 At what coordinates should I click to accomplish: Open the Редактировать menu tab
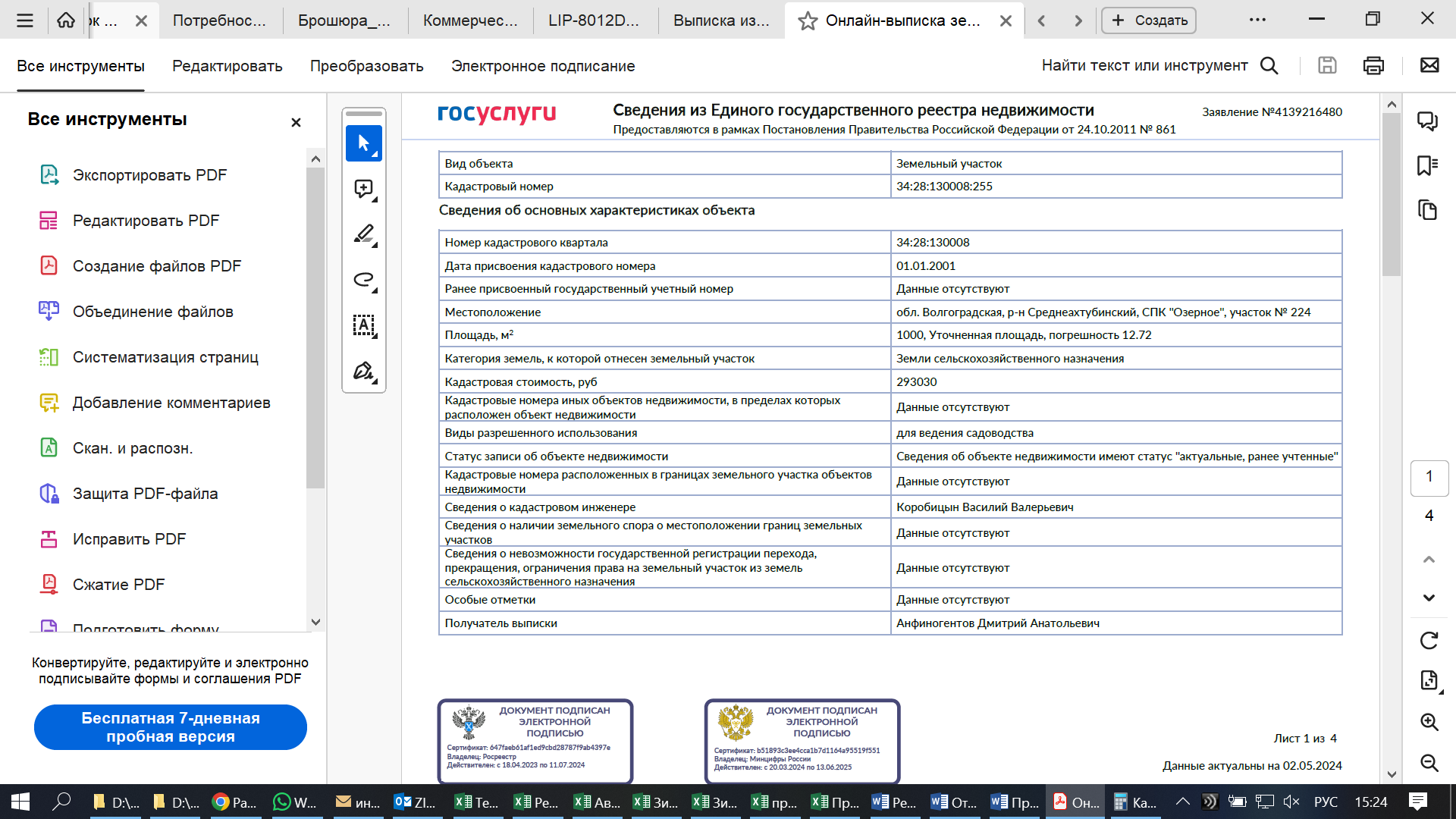coord(227,66)
